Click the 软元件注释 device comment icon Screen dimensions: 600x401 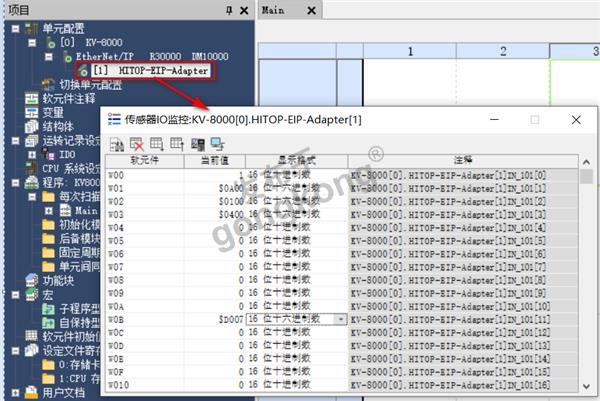[31, 99]
